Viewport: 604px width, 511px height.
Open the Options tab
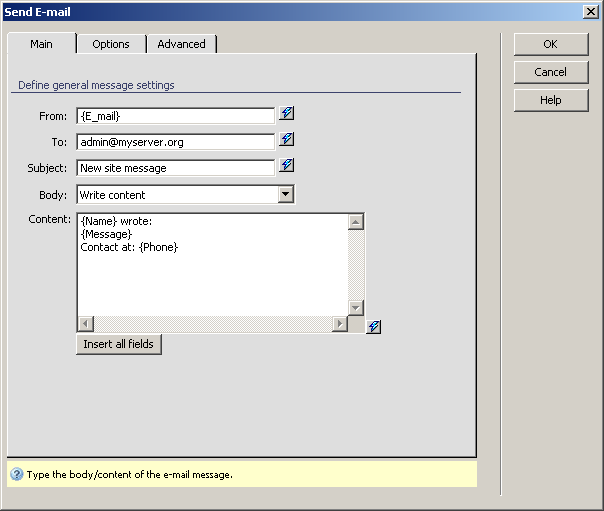coord(111,44)
